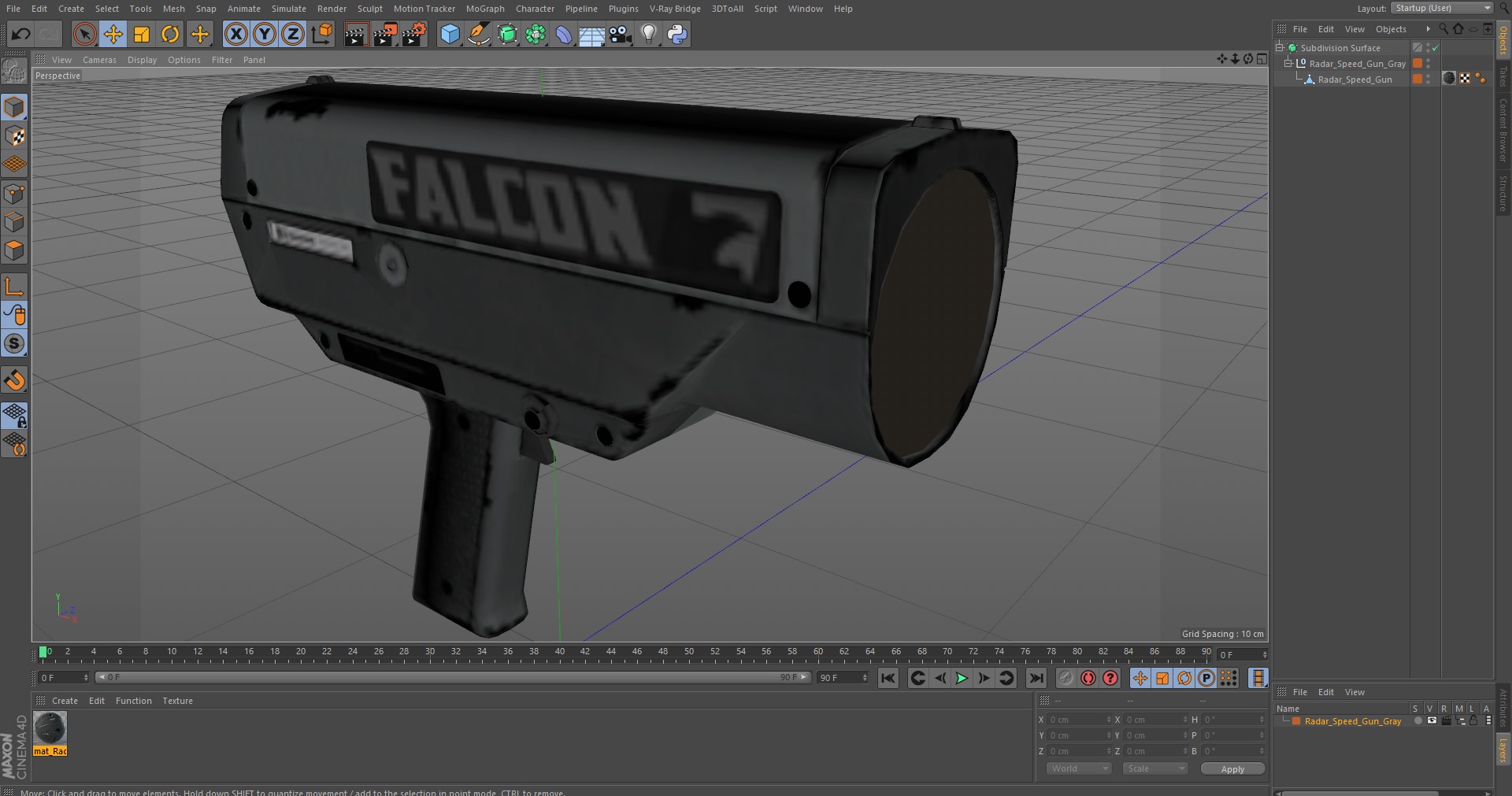The height and width of the screenshot is (796, 1512).
Task: Open the File menu
Action: click(13, 9)
